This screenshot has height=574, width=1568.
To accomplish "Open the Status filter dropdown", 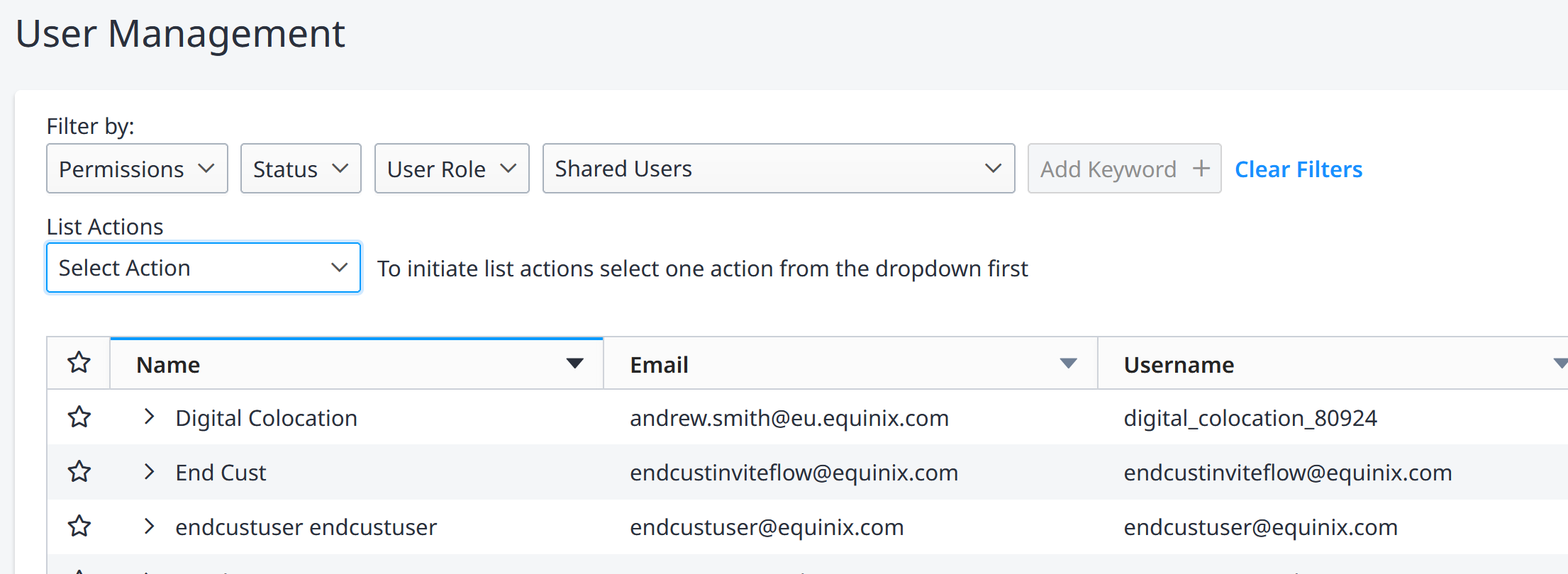I will (301, 169).
